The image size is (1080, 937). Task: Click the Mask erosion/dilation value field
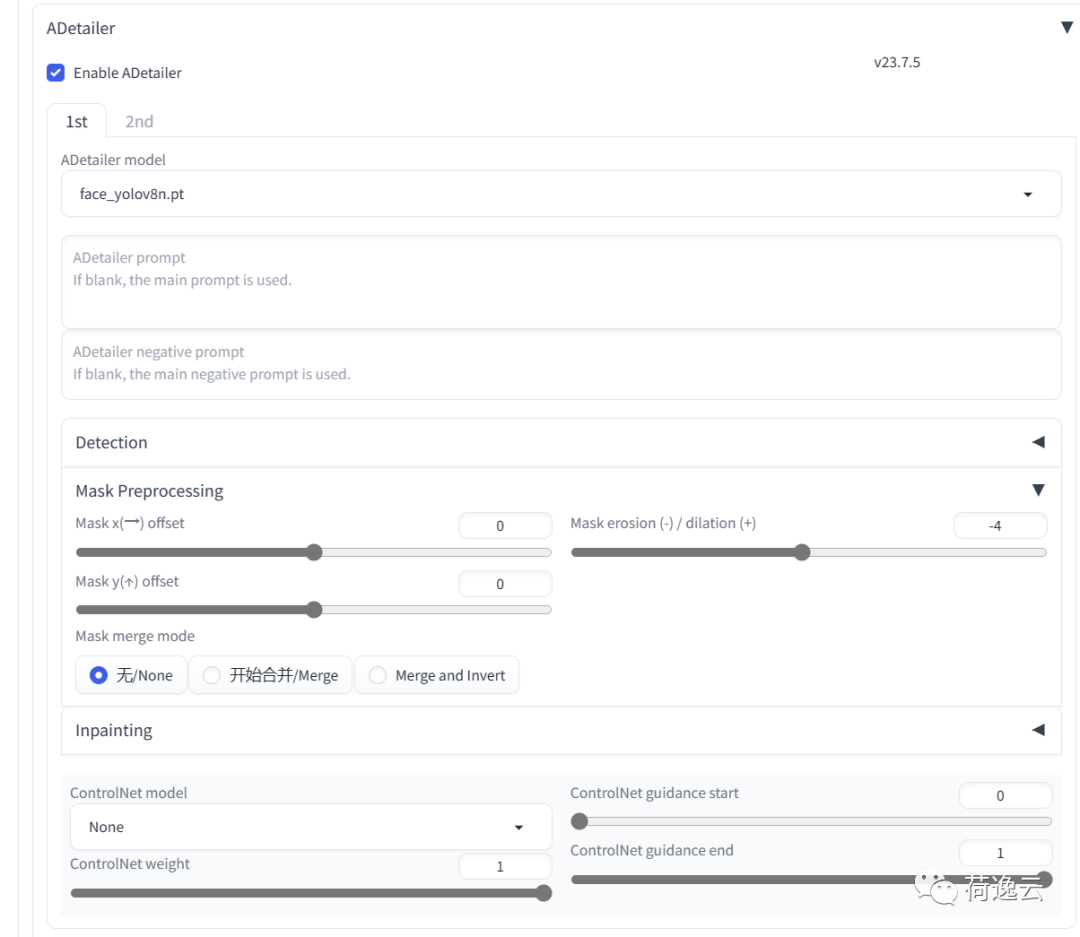click(x=999, y=526)
